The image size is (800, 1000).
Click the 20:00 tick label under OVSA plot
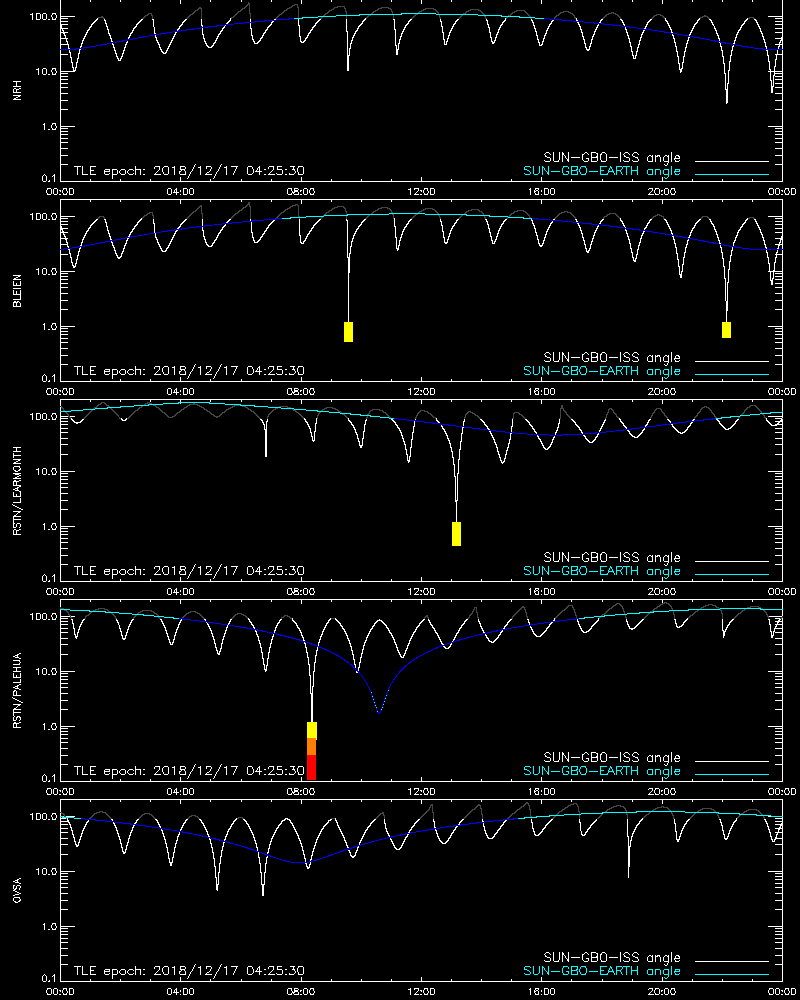point(662,991)
